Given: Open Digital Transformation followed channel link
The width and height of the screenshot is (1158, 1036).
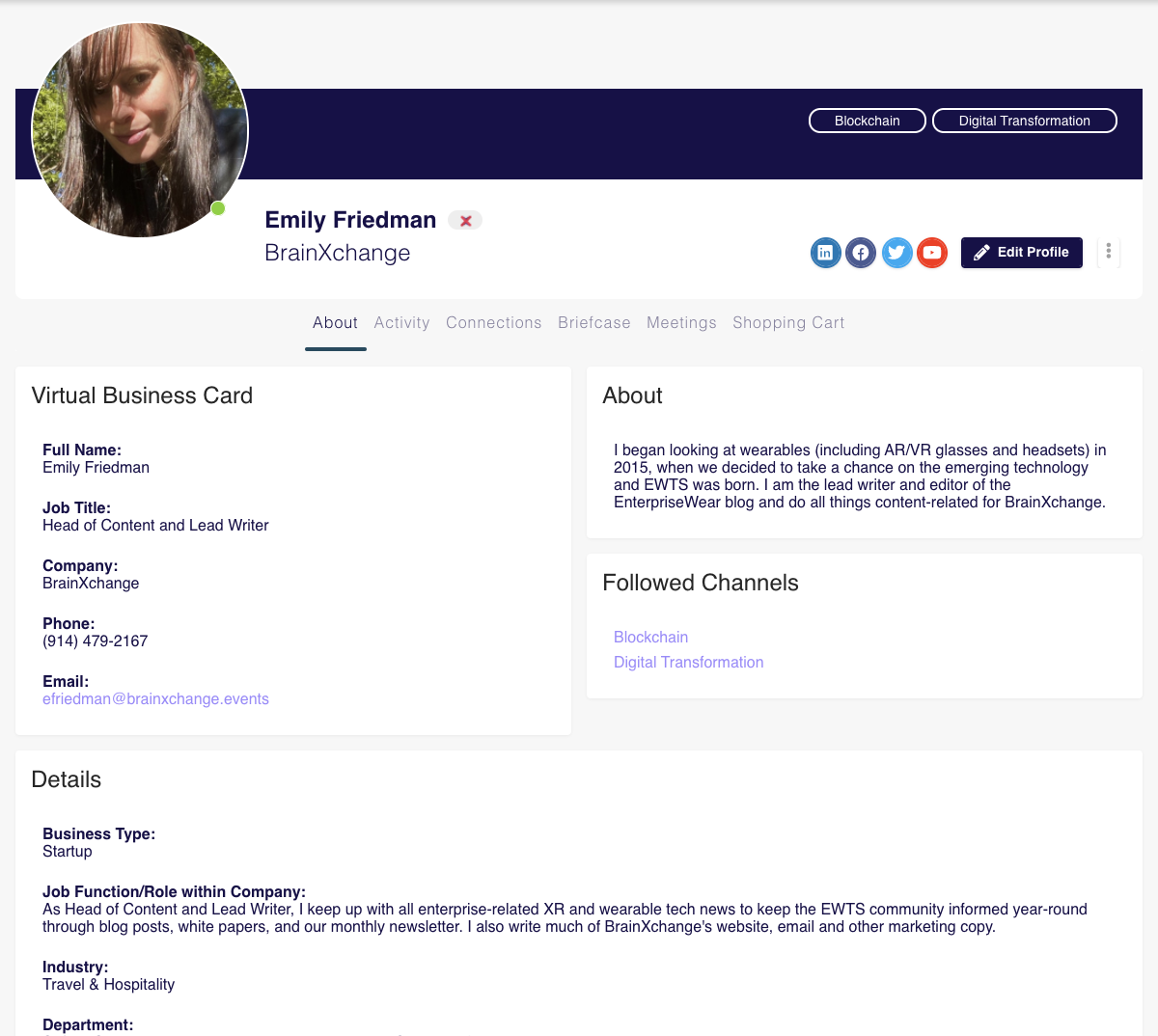Looking at the screenshot, I should tap(689, 663).
